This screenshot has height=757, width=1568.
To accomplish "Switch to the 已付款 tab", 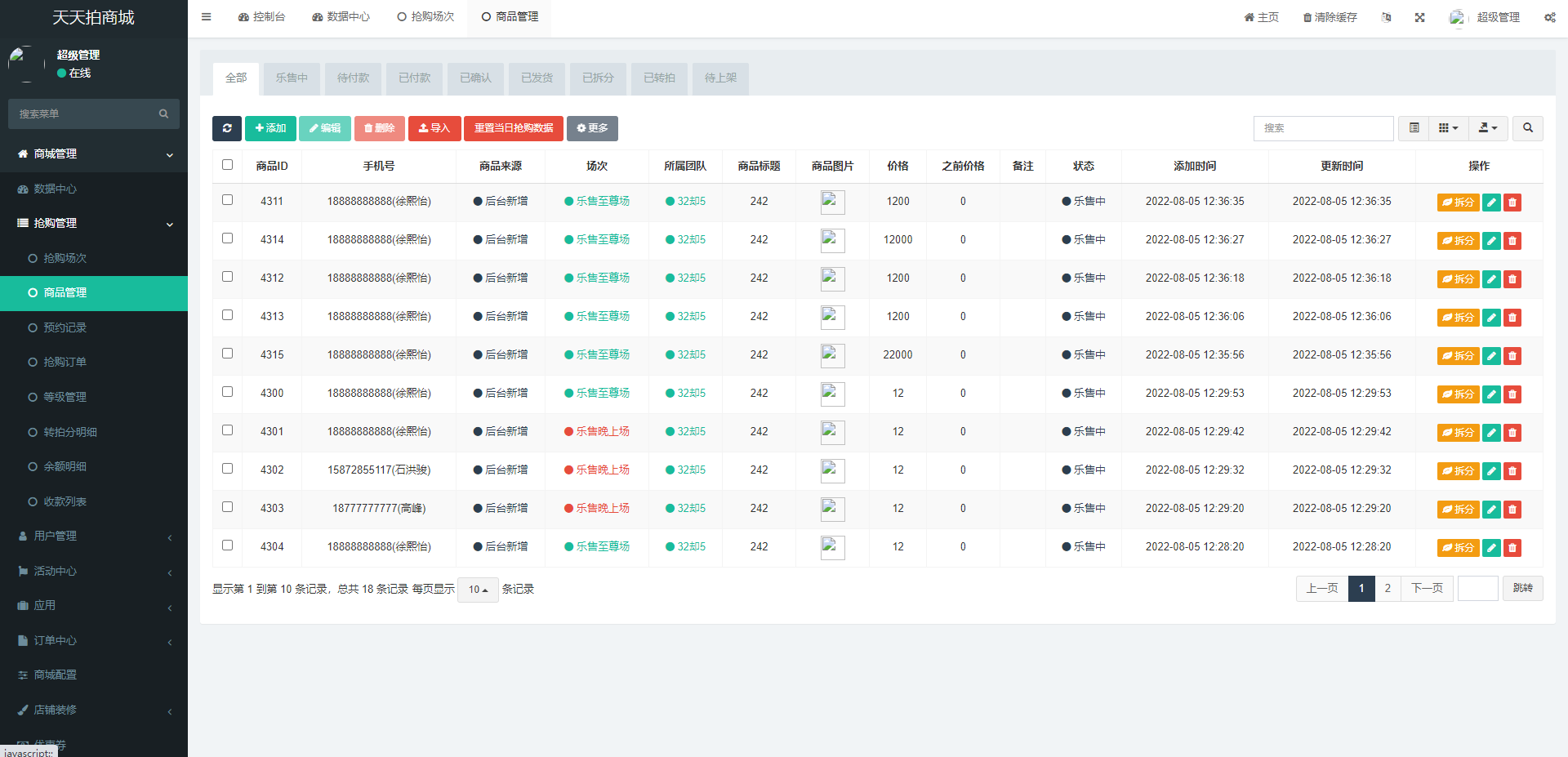I will (414, 78).
